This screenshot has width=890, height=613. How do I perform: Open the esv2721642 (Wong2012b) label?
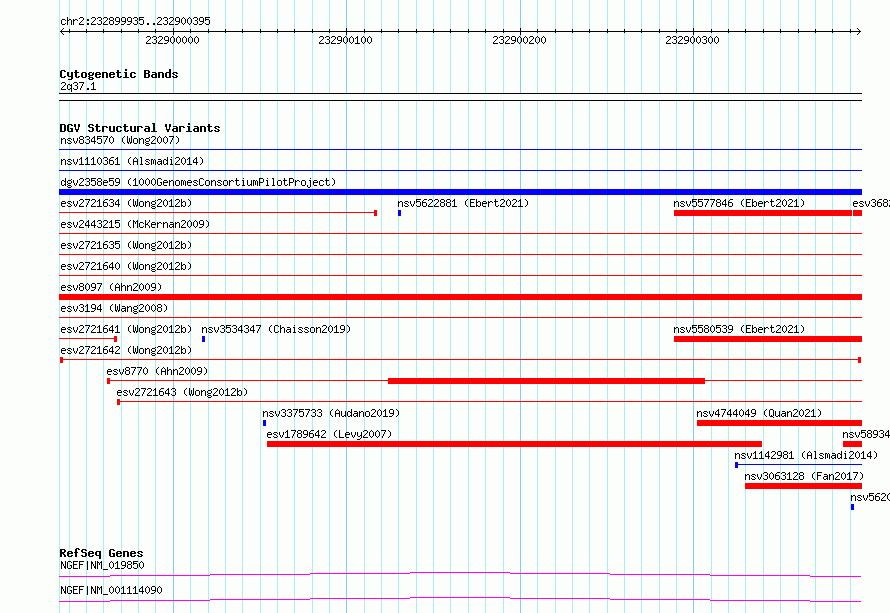tap(126, 350)
